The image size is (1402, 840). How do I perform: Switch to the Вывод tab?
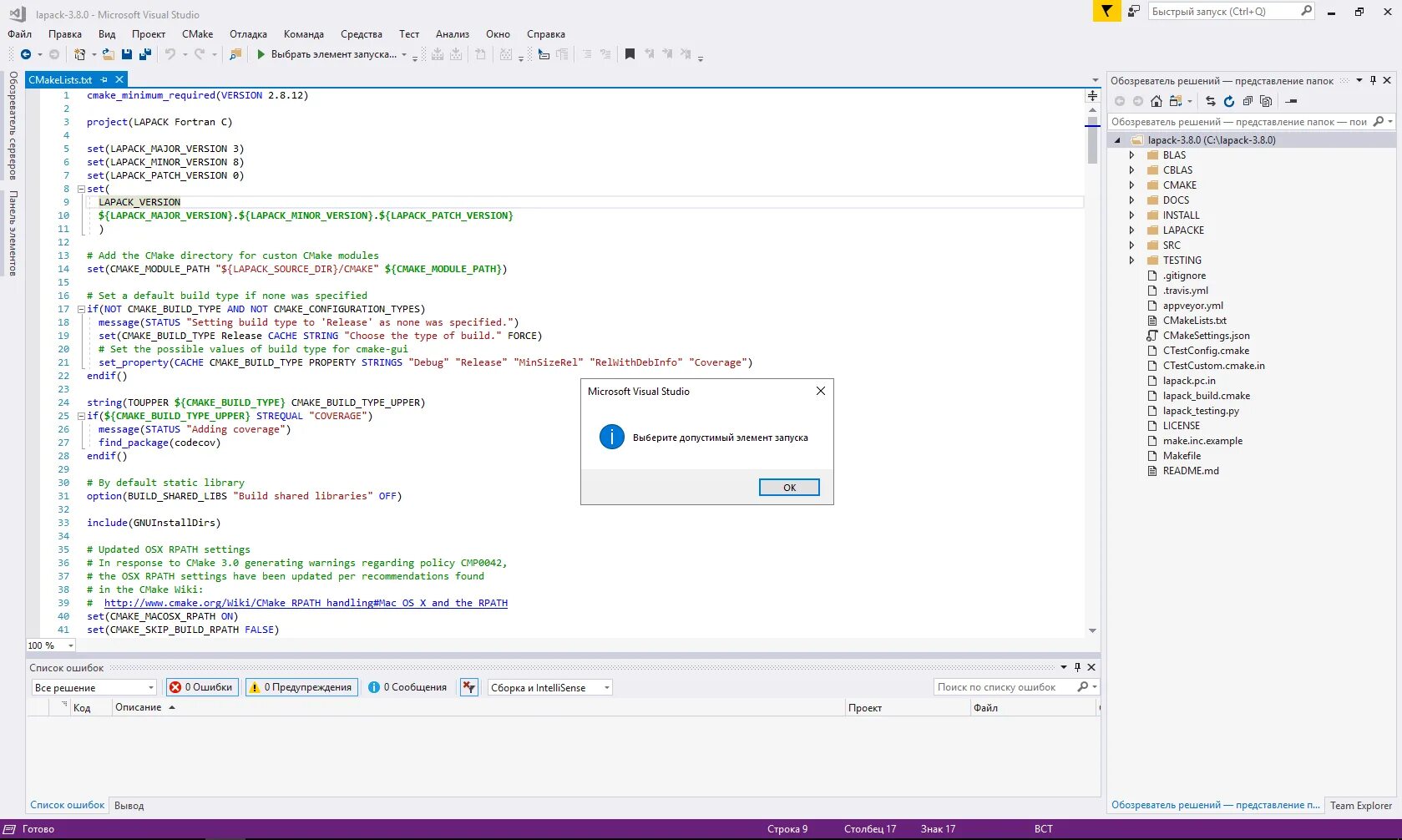129,806
